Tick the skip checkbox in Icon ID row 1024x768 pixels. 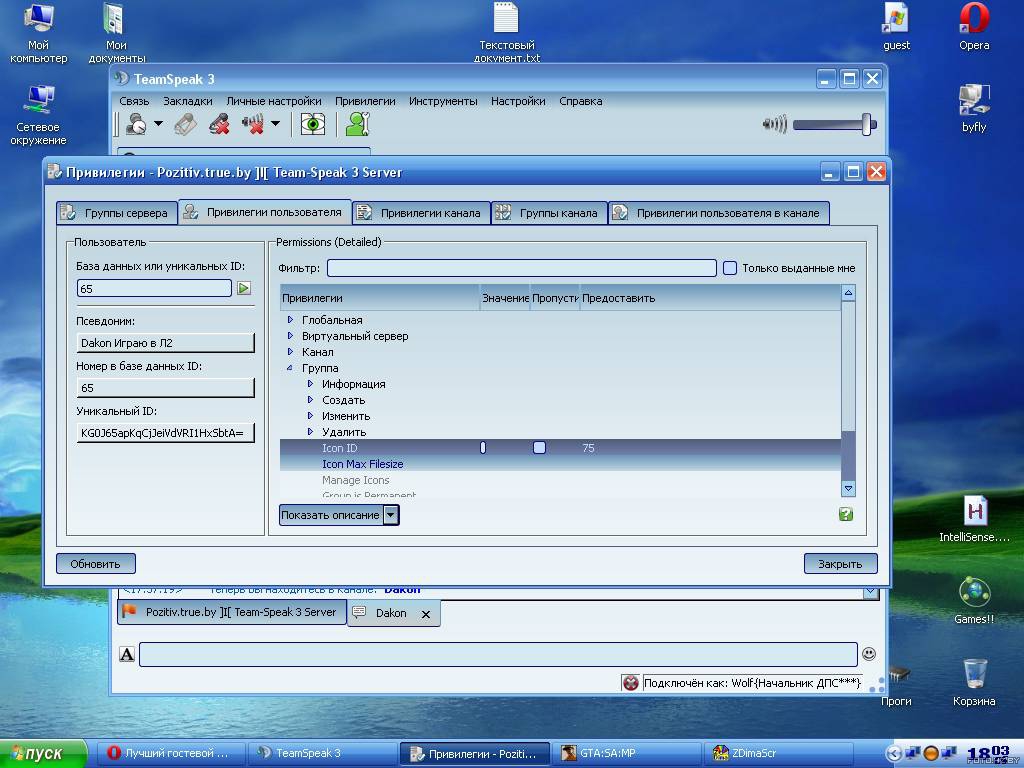coord(539,447)
